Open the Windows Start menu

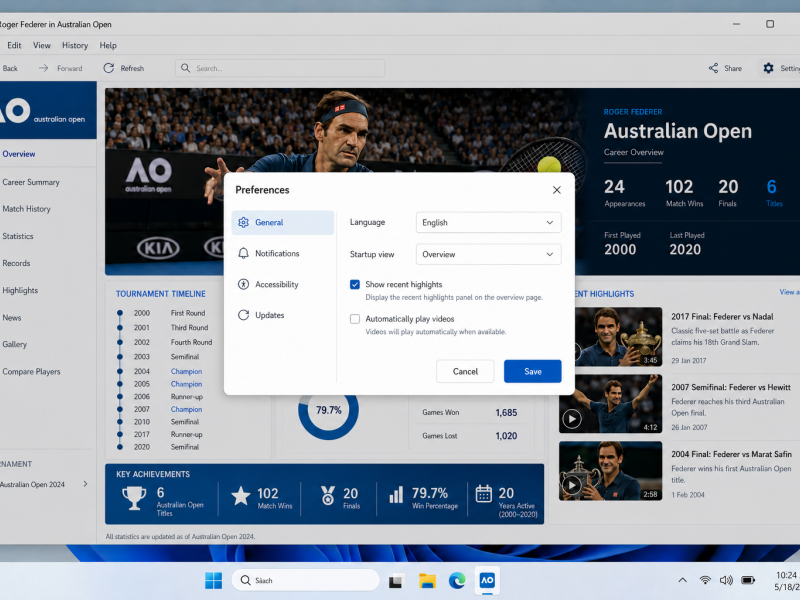[213, 580]
